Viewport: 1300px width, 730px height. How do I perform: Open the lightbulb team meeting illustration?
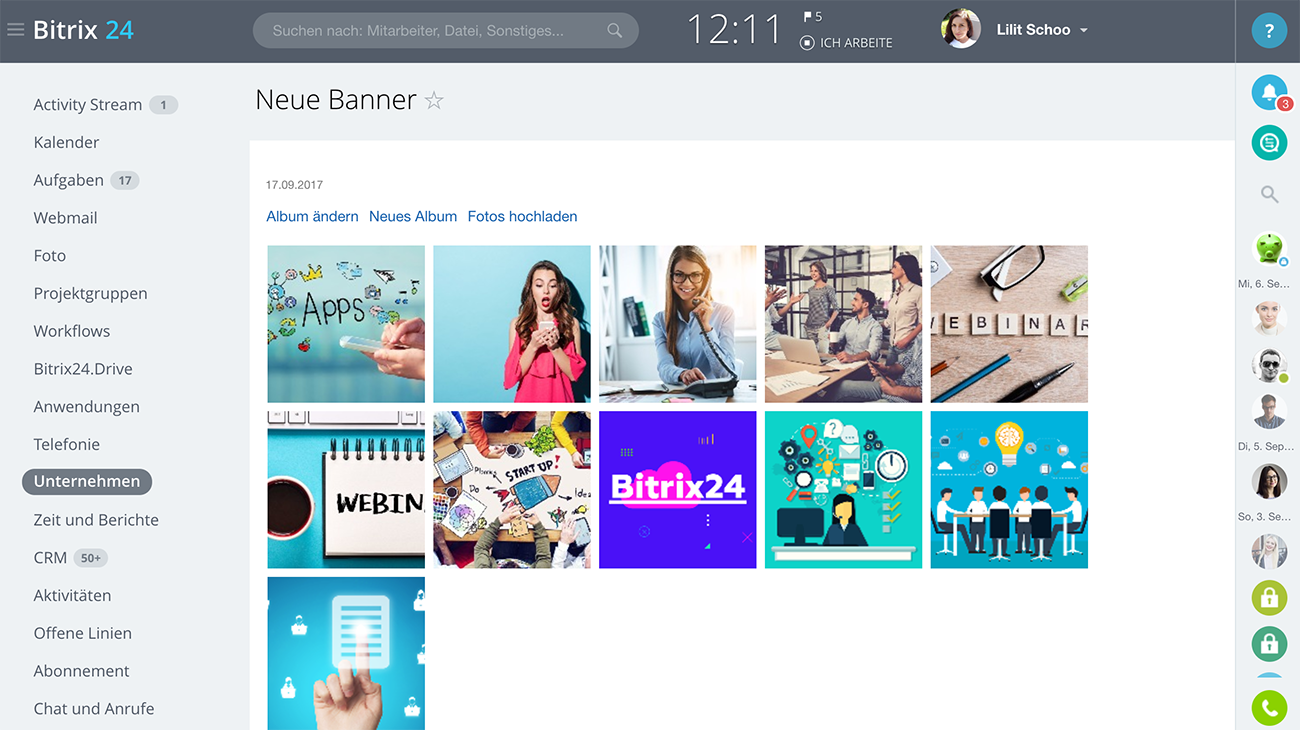pos(1009,490)
